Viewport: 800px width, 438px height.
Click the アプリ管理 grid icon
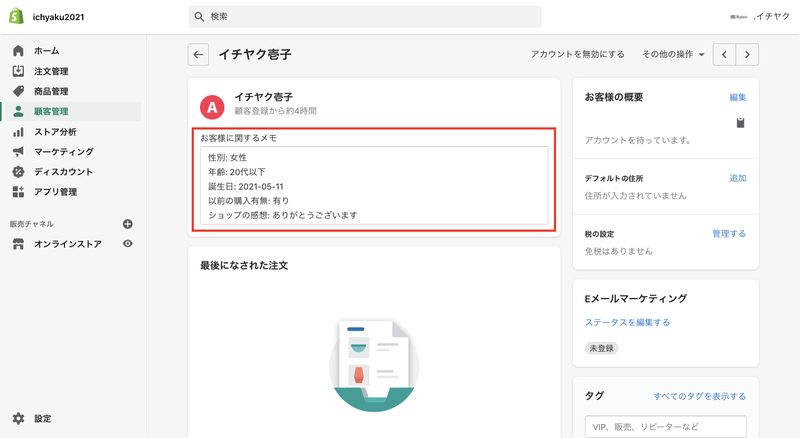click(18, 192)
